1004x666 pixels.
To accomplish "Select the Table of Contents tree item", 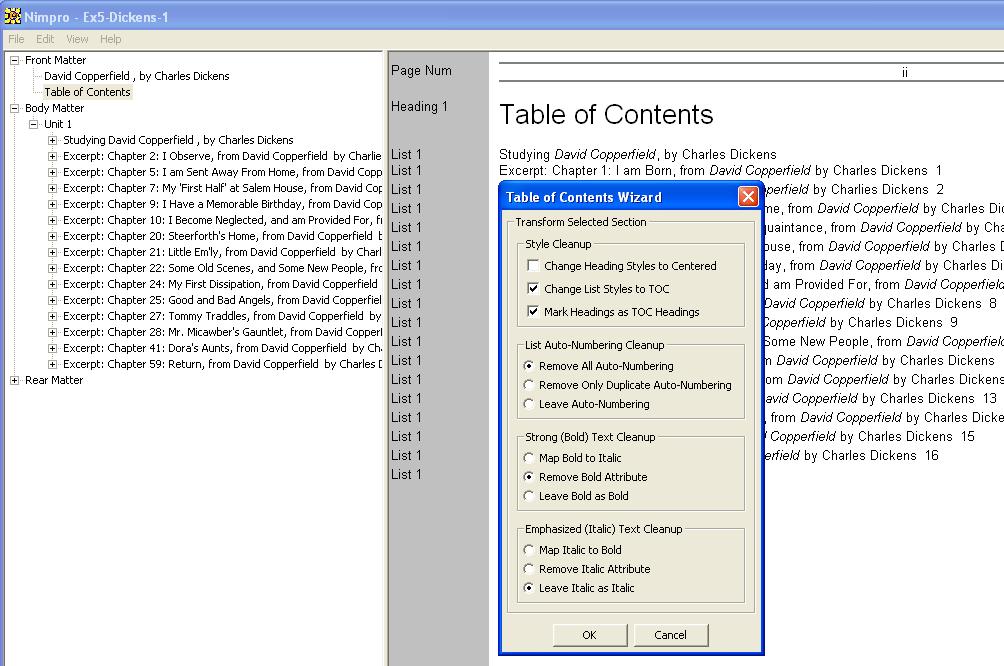I will 87,92.
